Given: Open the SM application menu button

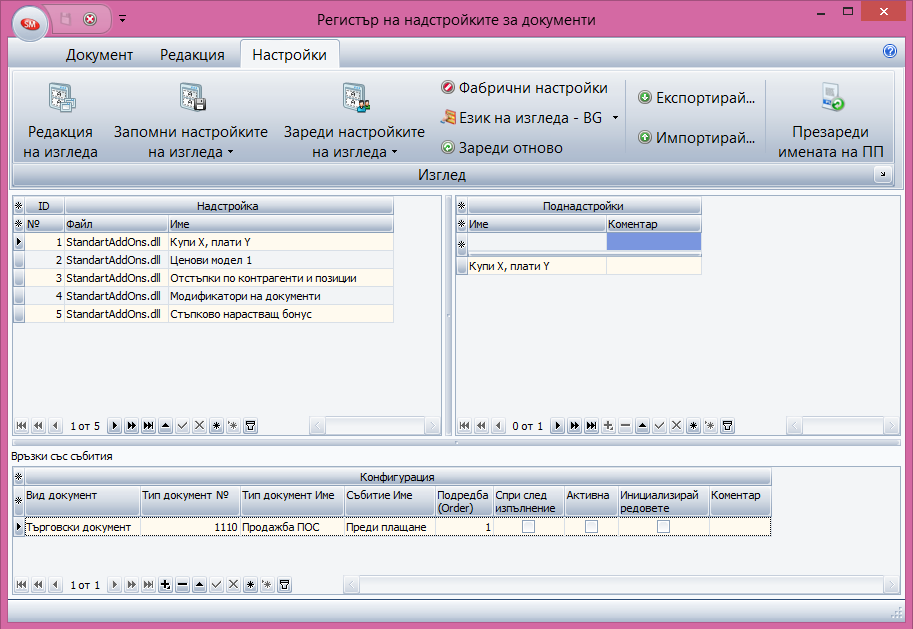Looking at the screenshot, I should coord(29,24).
